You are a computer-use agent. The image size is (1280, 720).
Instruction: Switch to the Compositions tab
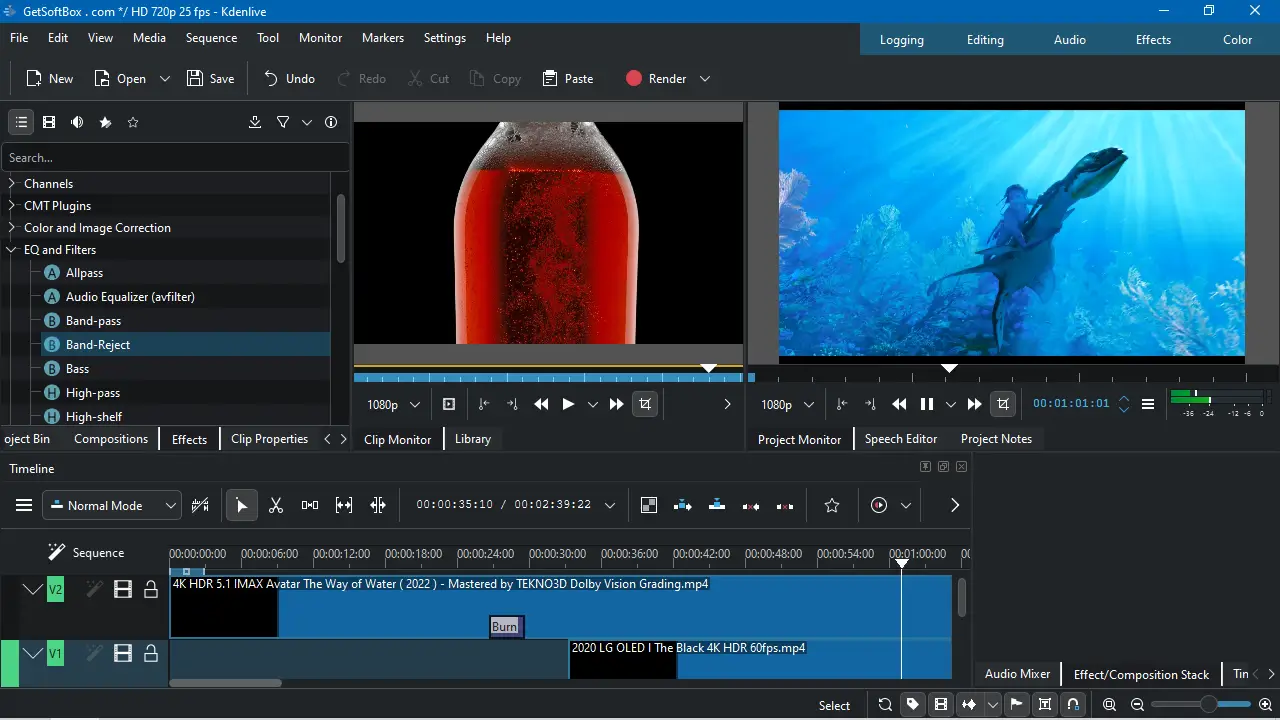click(x=111, y=439)
